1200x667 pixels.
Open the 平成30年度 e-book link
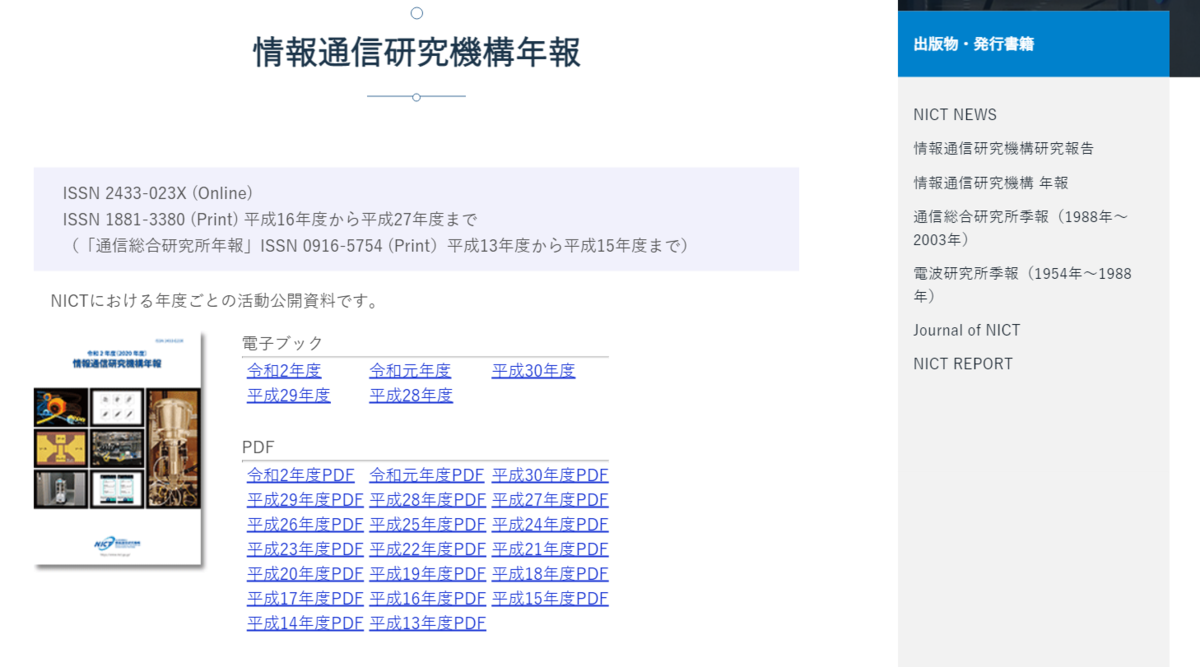click(533, 371)
